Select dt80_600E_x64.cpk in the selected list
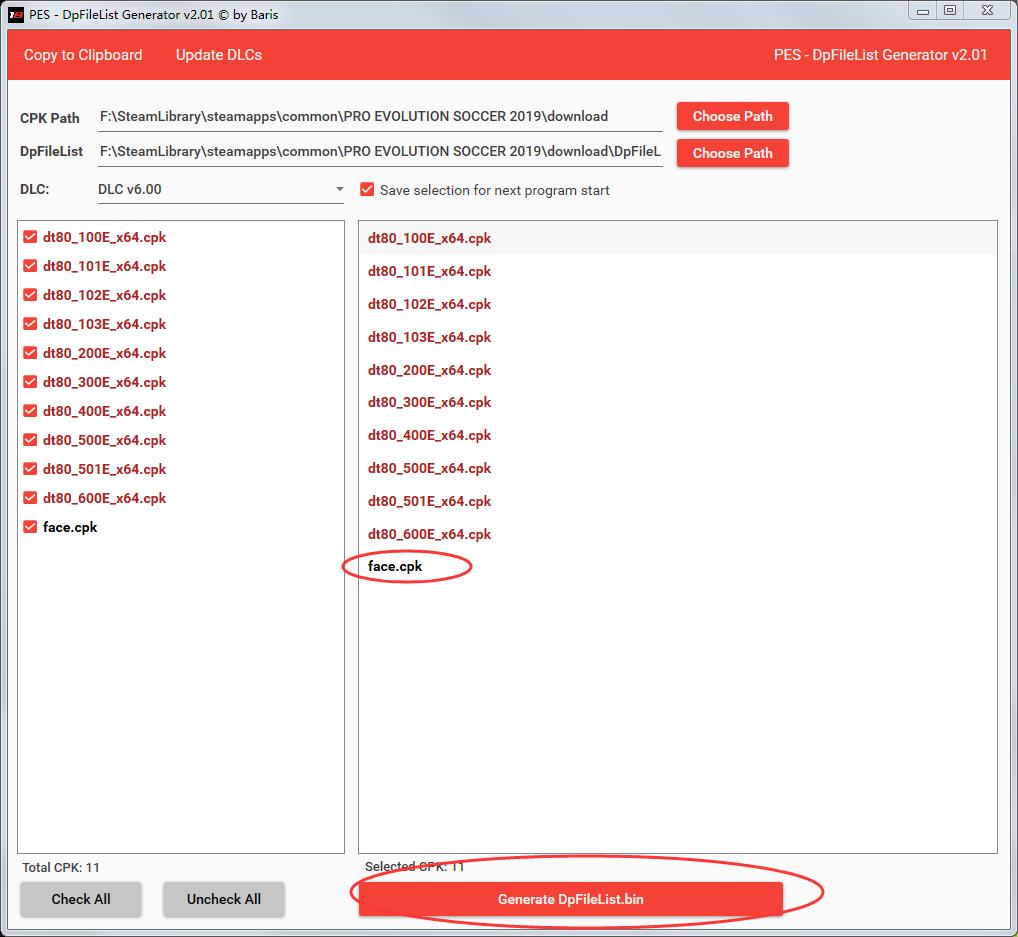 (678, 534)
